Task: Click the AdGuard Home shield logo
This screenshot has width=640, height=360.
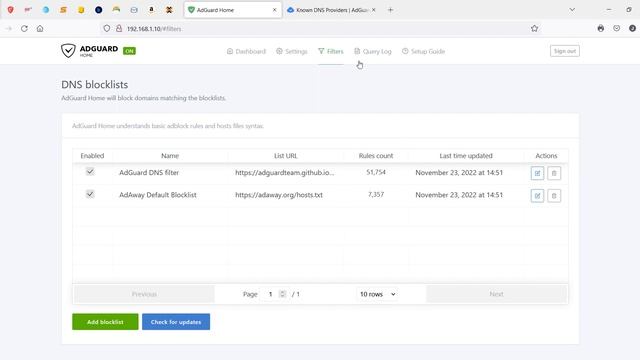Action: click(68, 51)
